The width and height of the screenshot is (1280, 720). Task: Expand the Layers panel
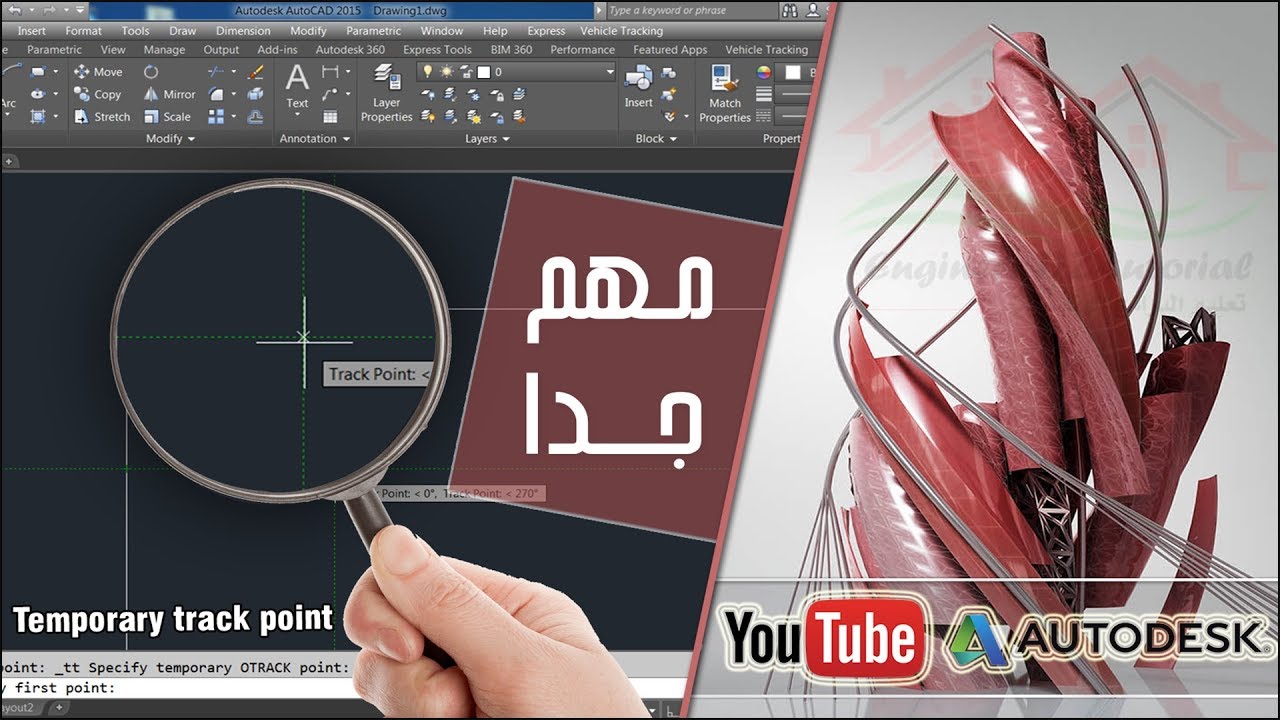[x=487, y=139]
